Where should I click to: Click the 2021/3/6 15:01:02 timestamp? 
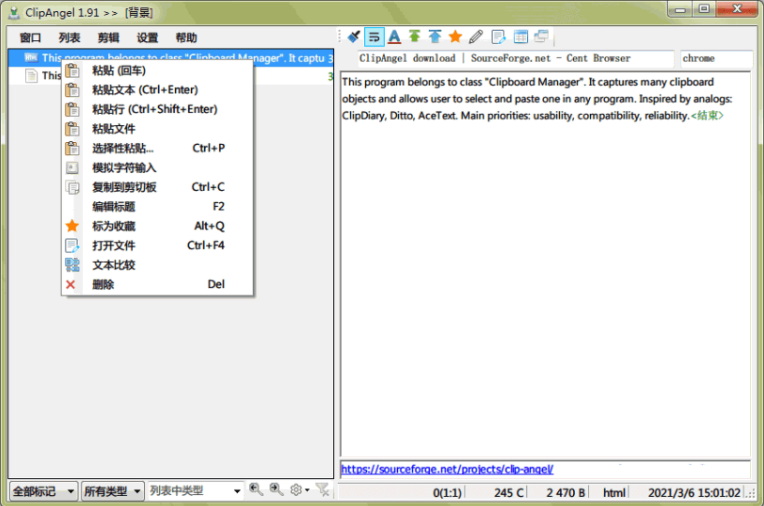(694, 493)
